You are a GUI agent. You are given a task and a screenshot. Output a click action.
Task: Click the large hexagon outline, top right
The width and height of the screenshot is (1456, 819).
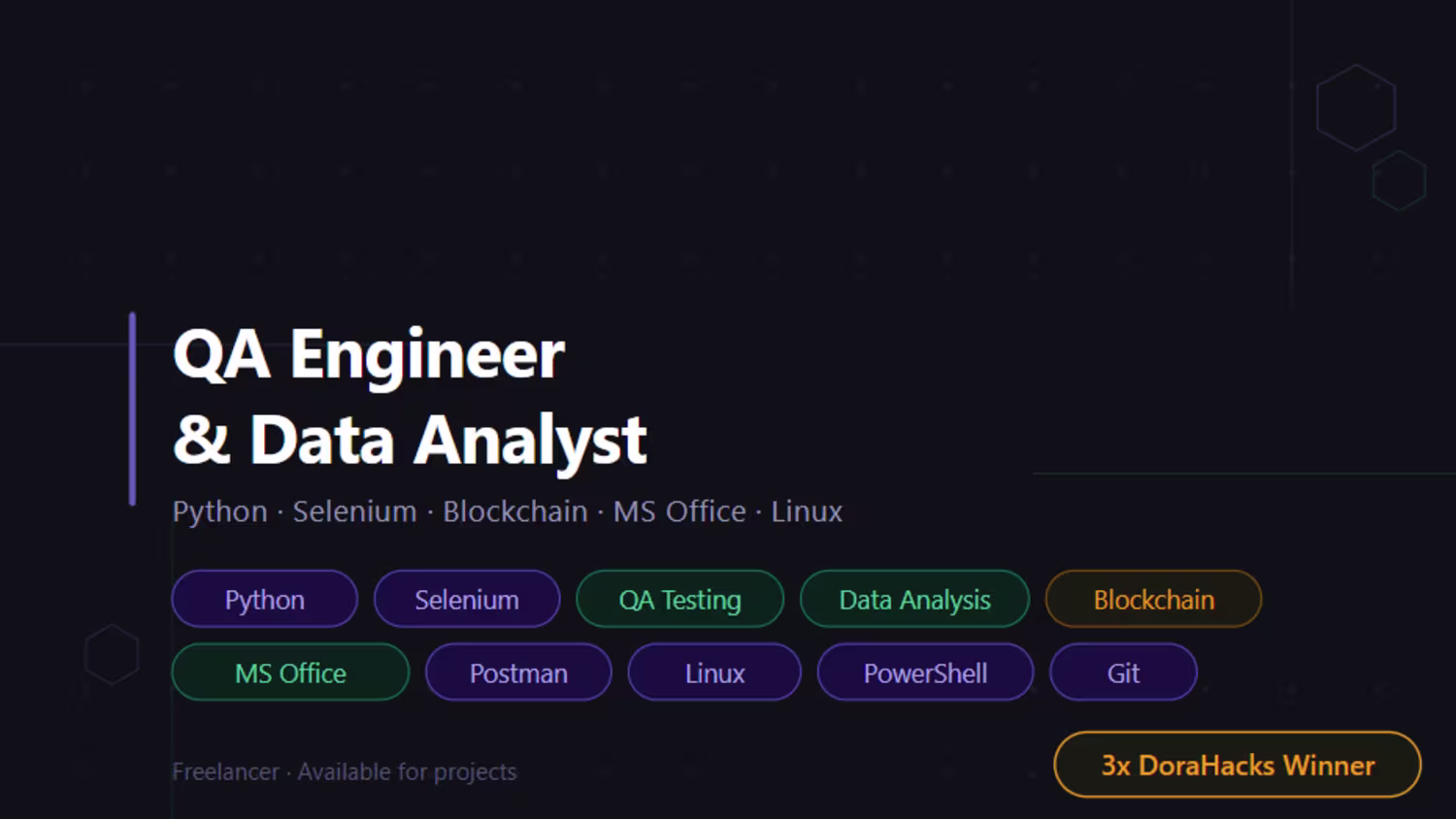coord(1356,108)
